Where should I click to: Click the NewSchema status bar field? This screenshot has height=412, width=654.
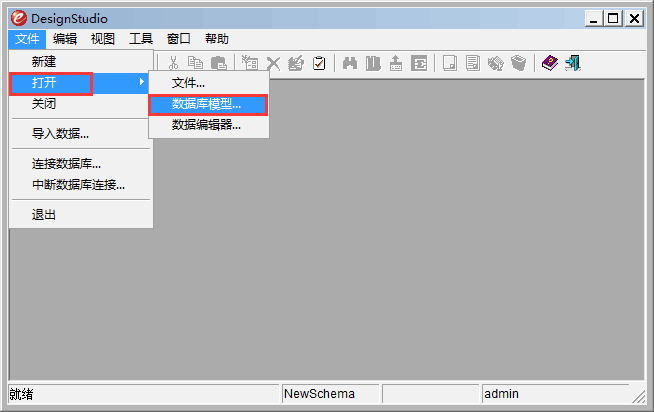330,394
